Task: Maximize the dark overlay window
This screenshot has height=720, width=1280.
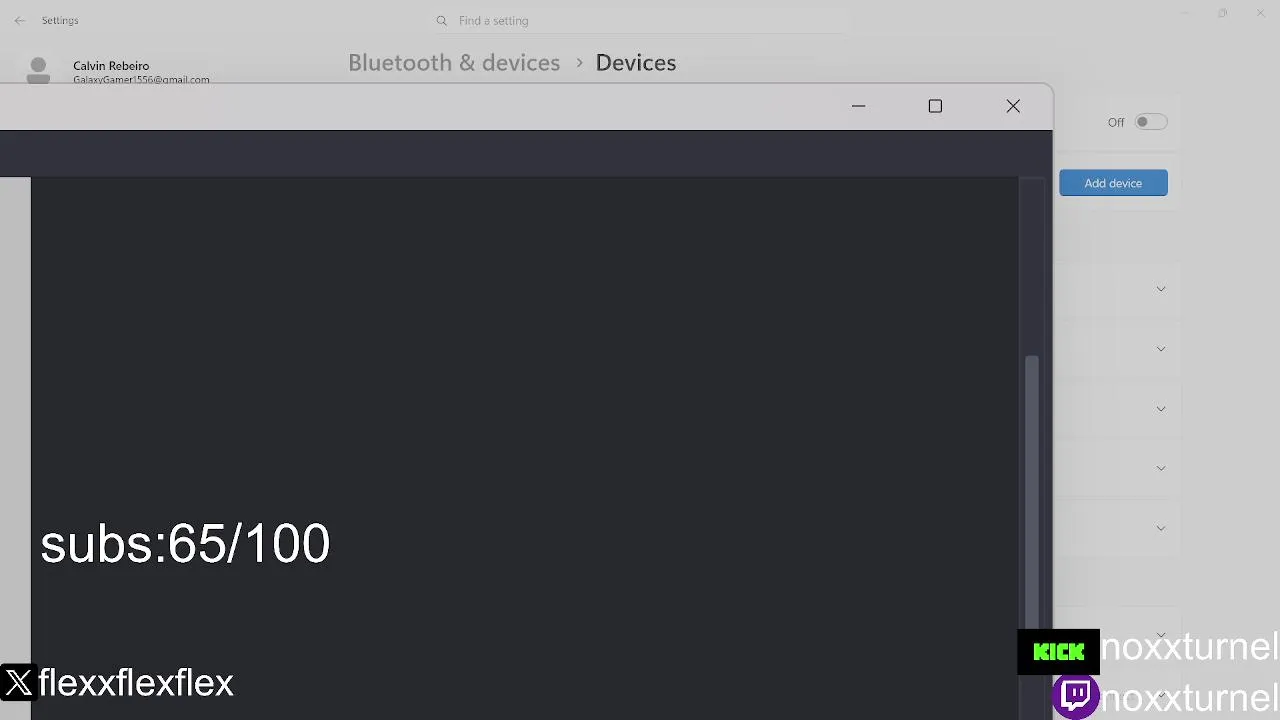Action: coord(935,106)
